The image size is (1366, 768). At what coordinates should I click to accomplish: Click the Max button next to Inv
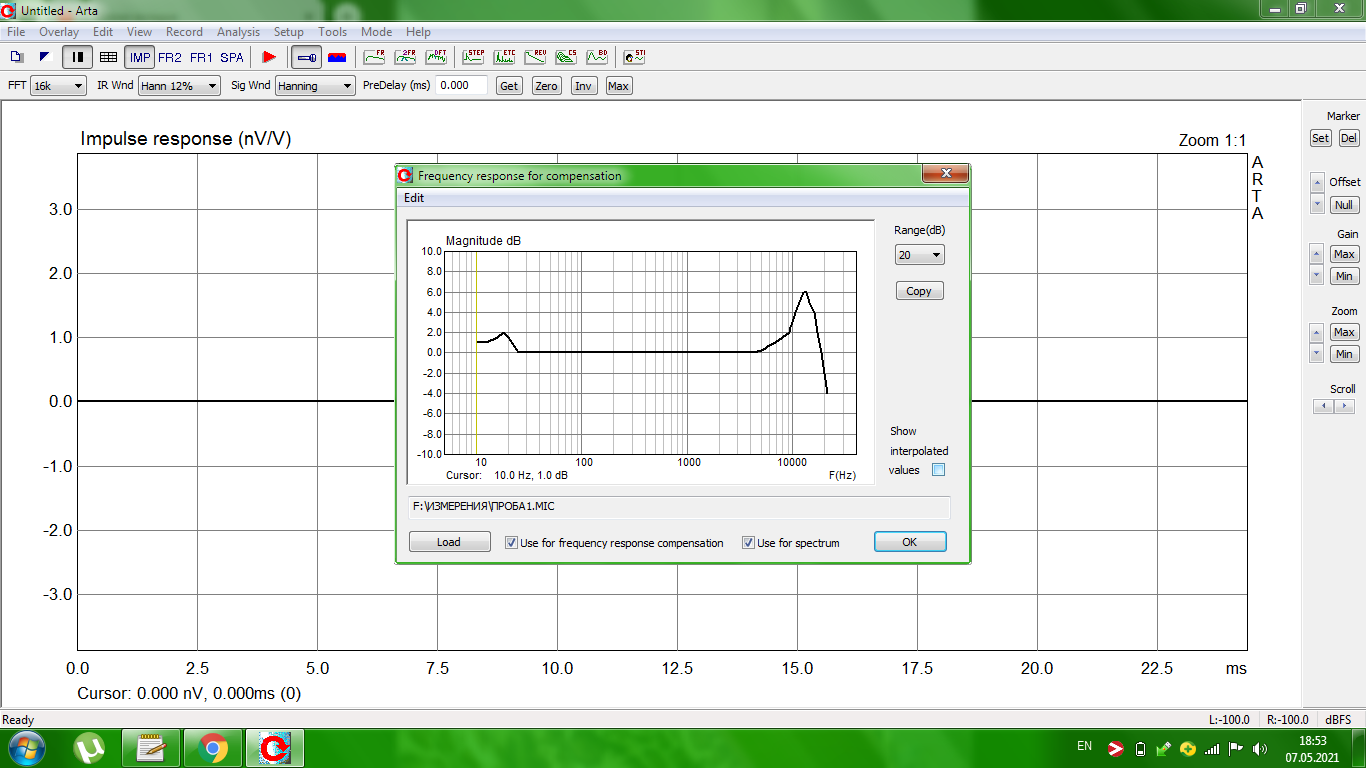click(618, 86)
